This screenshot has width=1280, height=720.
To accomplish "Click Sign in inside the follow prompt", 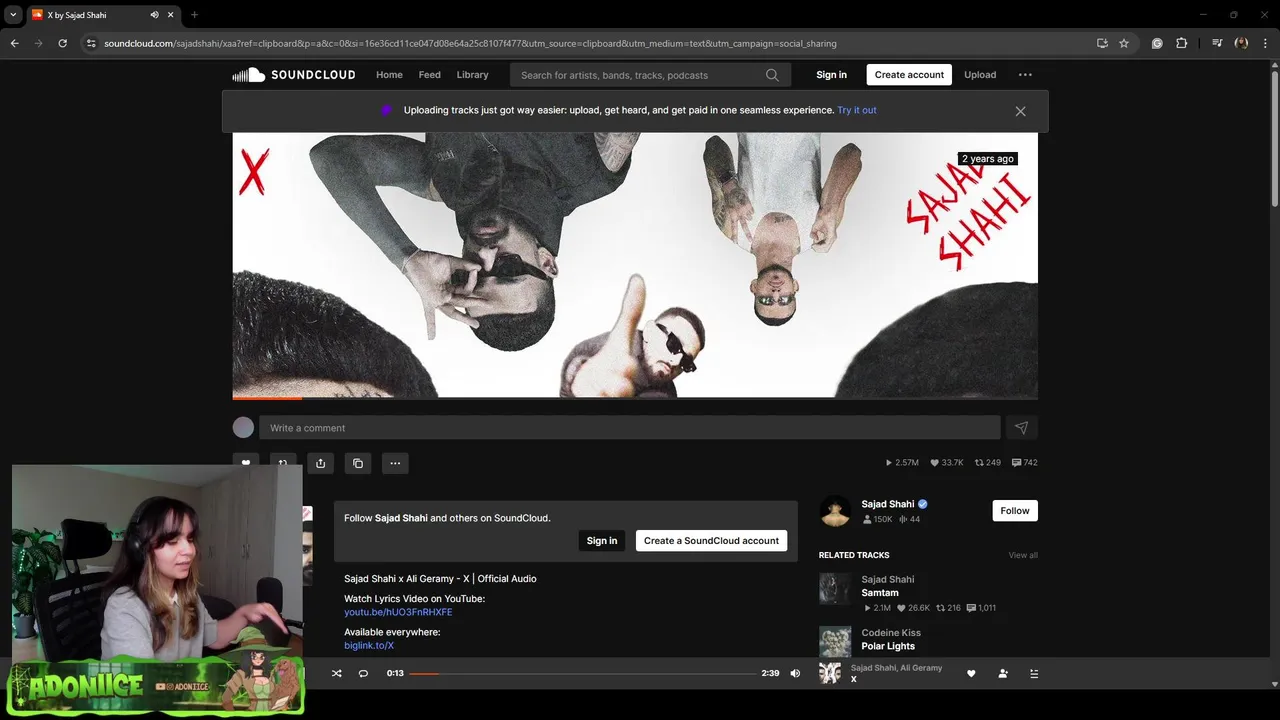I will pyautogui.click(x=602, y=541).
